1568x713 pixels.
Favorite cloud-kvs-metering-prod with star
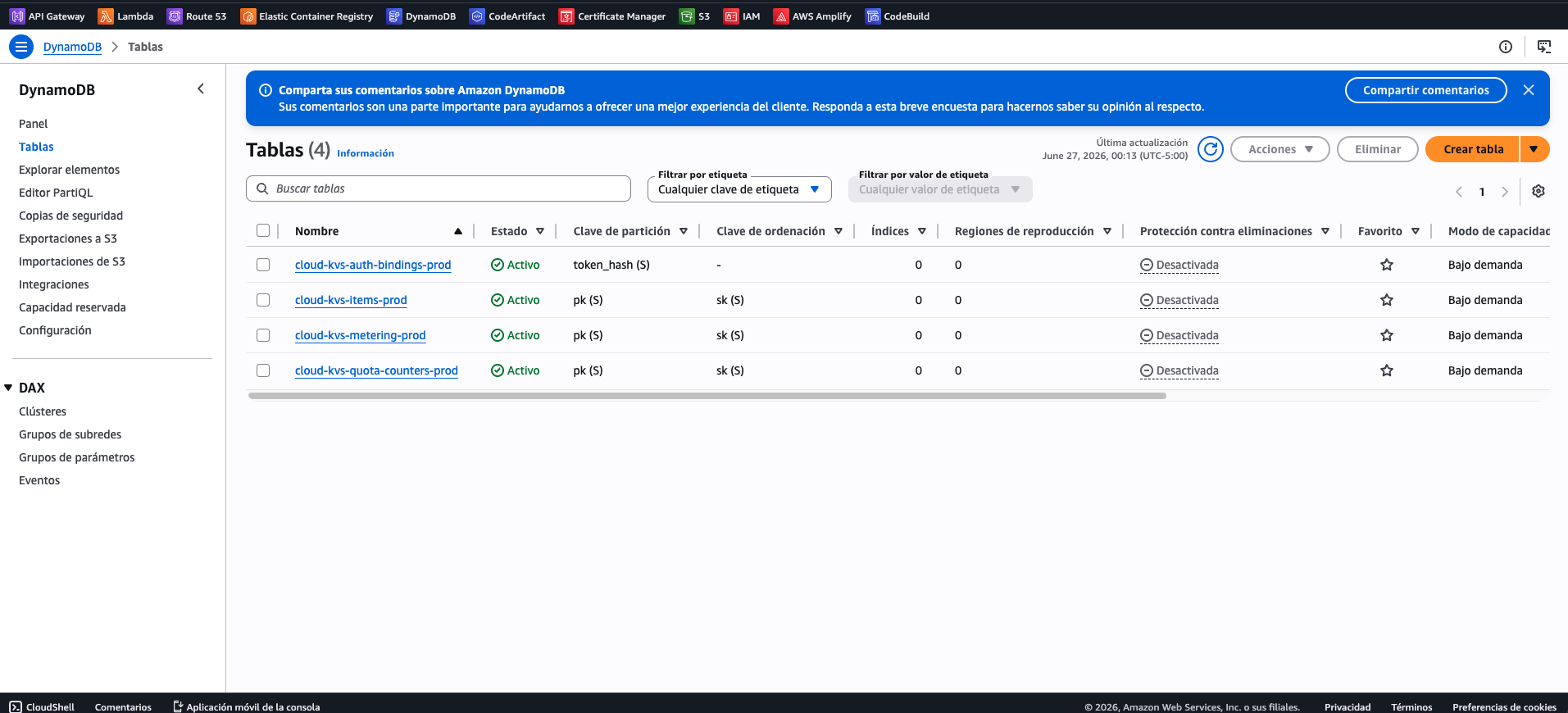click(x=1387, y=335)
